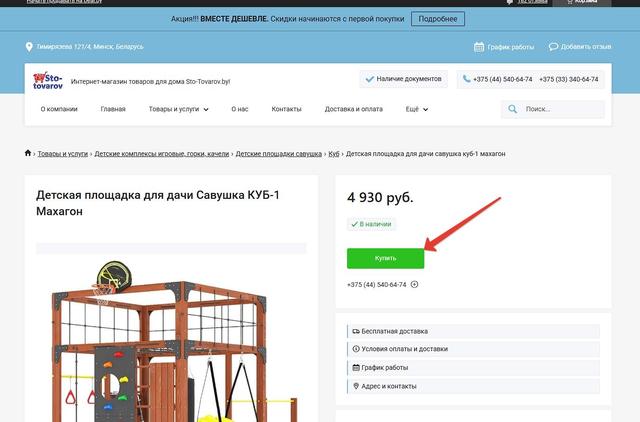Click calendar icon in График работы sidebar row

[x=356, y=367]
